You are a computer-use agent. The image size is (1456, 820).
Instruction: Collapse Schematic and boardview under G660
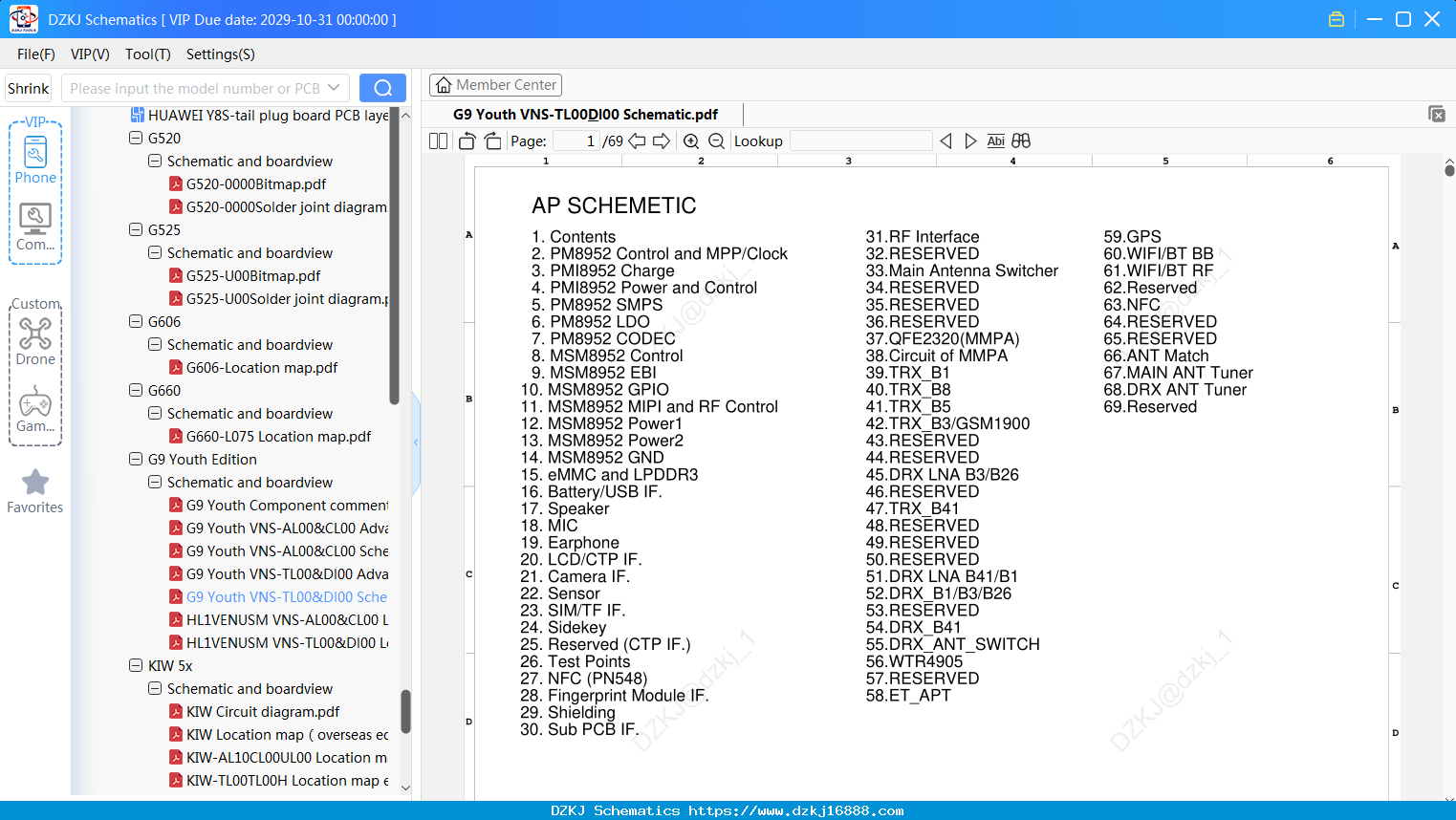(155, 414)
